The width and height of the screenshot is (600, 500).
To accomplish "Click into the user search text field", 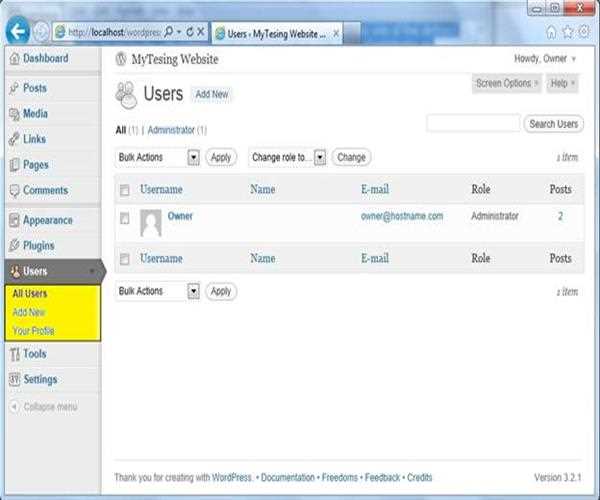I will (x=472, y=124).
